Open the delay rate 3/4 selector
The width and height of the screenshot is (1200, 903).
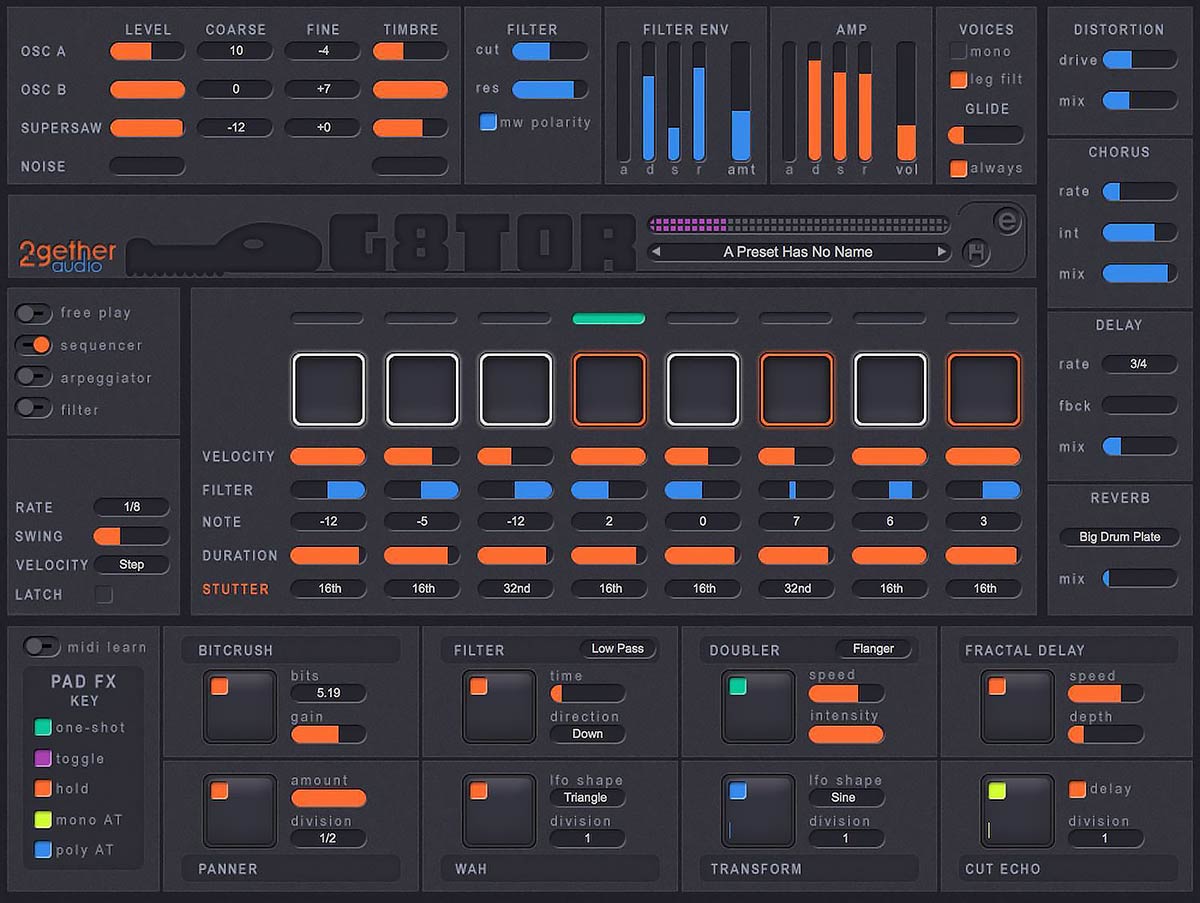click(x=1139, y=364)
